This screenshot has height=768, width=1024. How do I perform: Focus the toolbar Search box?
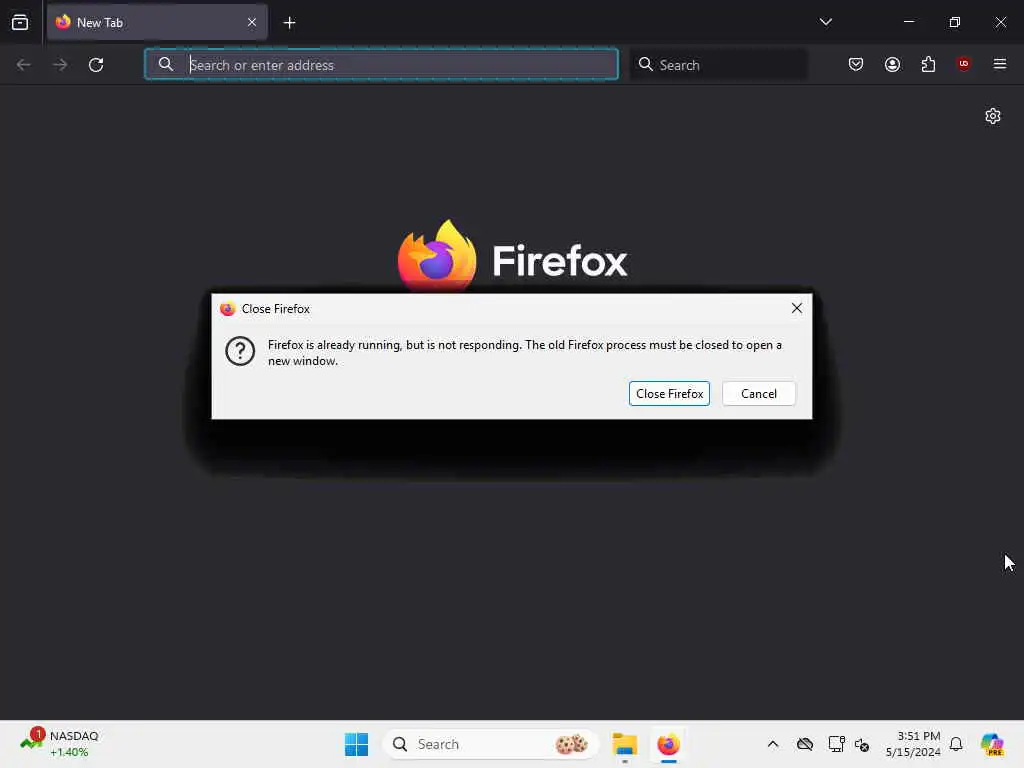718,64
